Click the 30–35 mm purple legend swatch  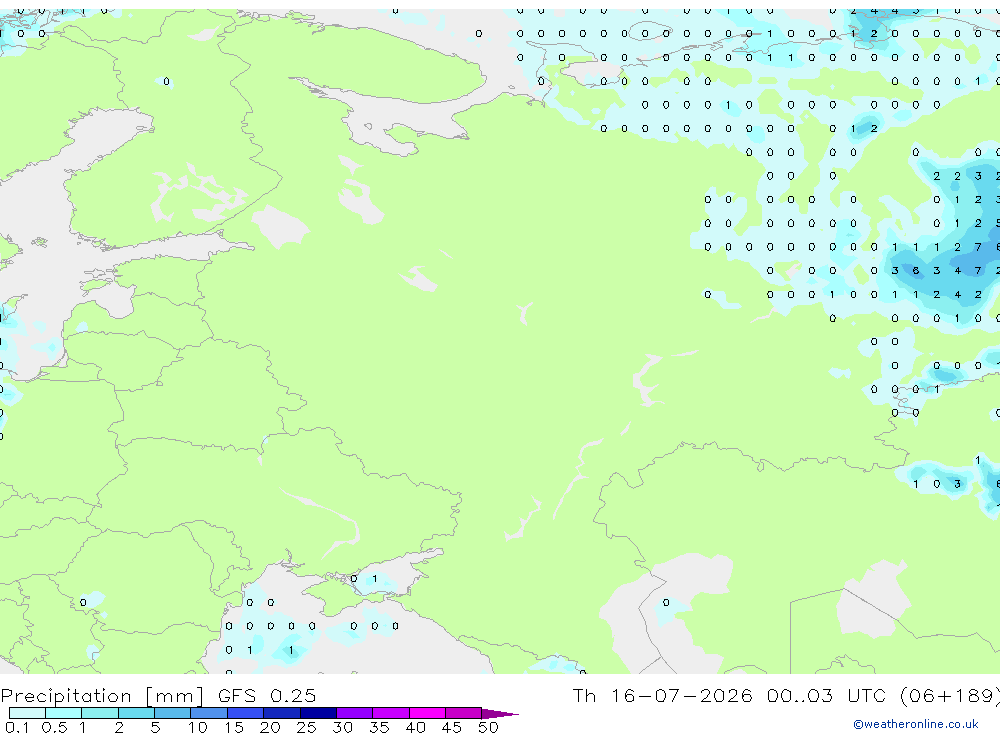355,713
